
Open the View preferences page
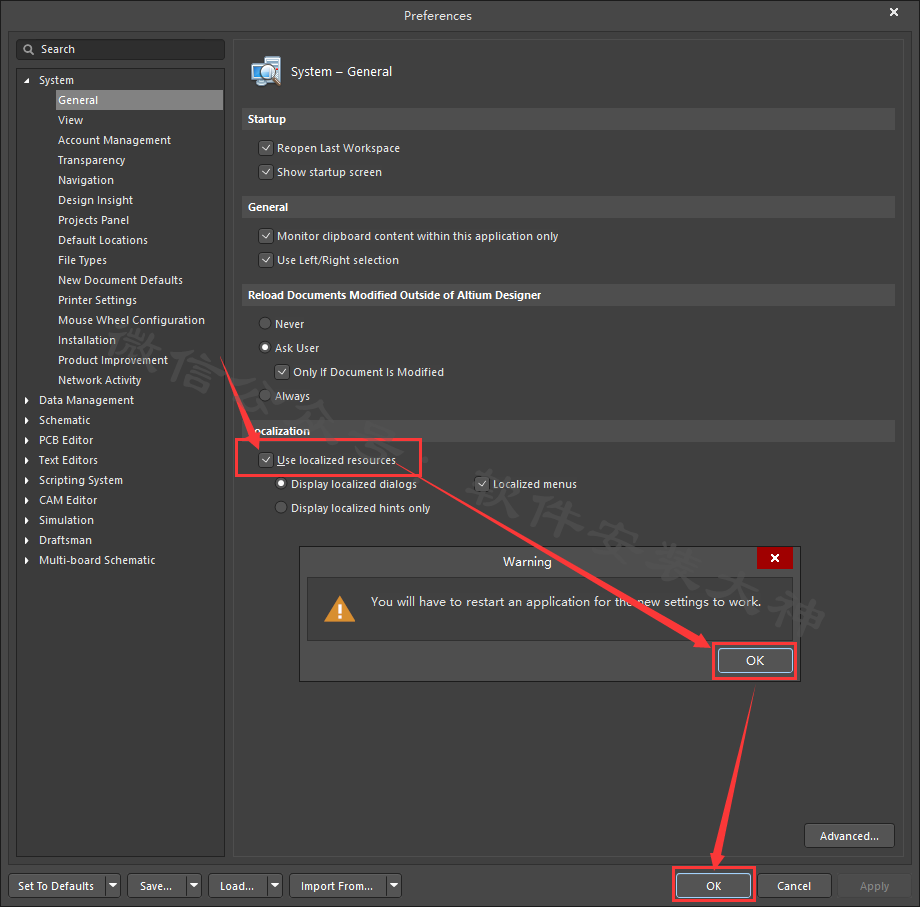70,120
